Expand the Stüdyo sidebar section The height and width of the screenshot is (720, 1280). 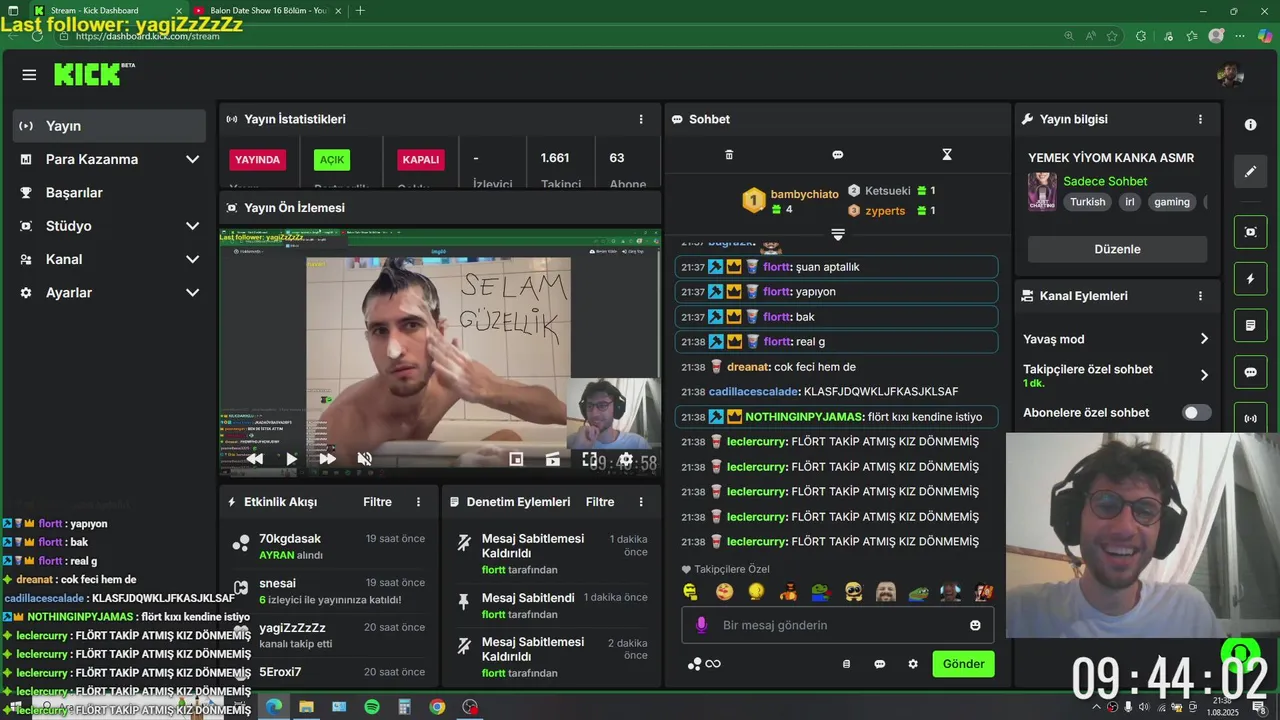192,226
